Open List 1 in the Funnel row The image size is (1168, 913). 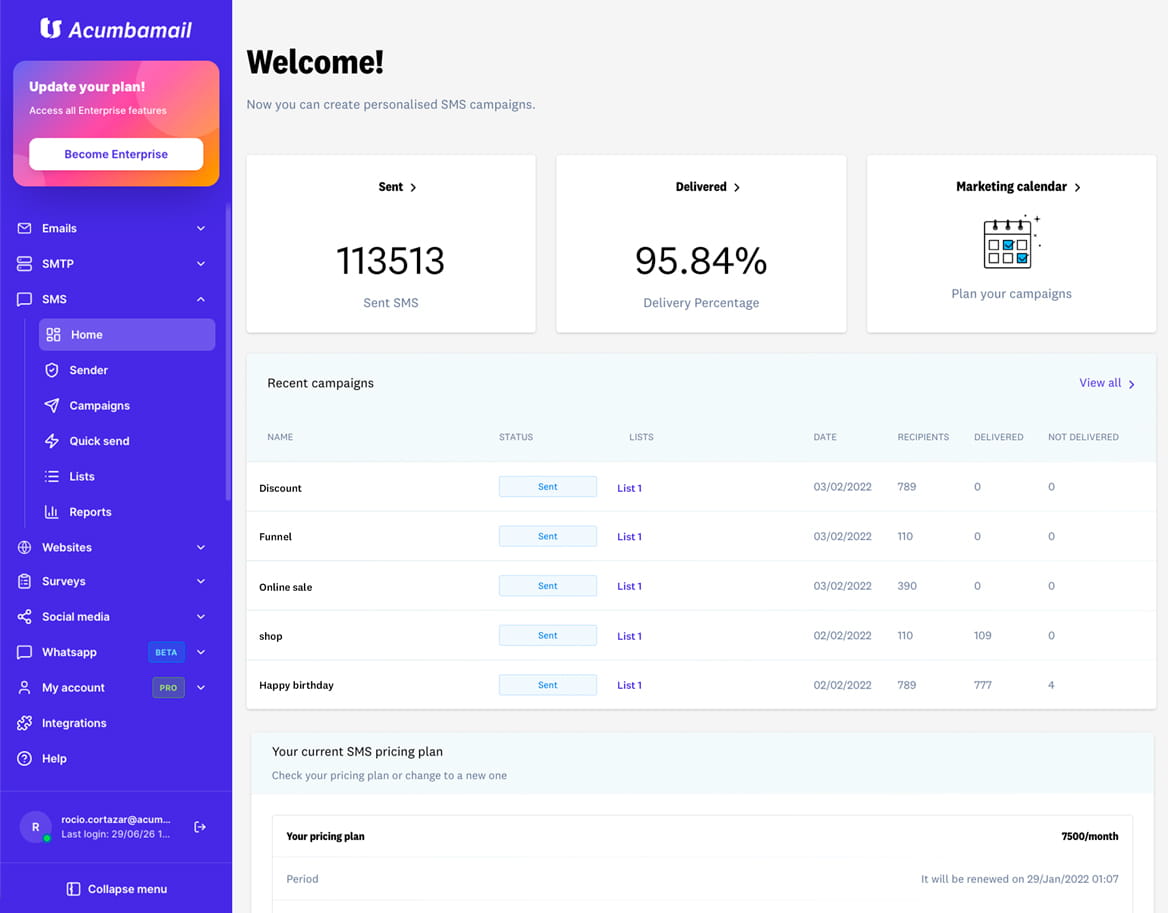click(x=629, y=537)
